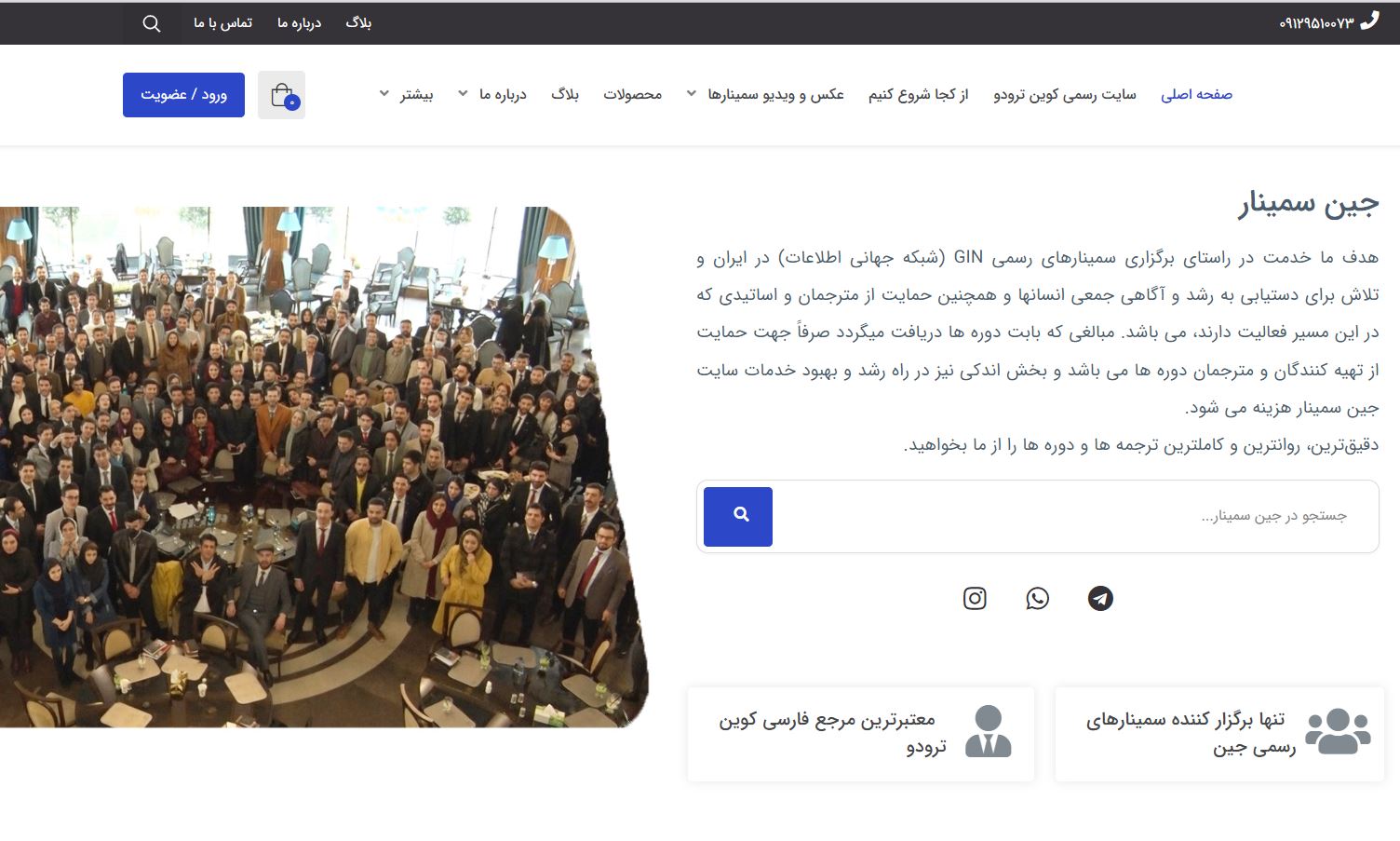Open the Instagram social icon
This screenshot has width=1400, height=841.
[975, 598]
